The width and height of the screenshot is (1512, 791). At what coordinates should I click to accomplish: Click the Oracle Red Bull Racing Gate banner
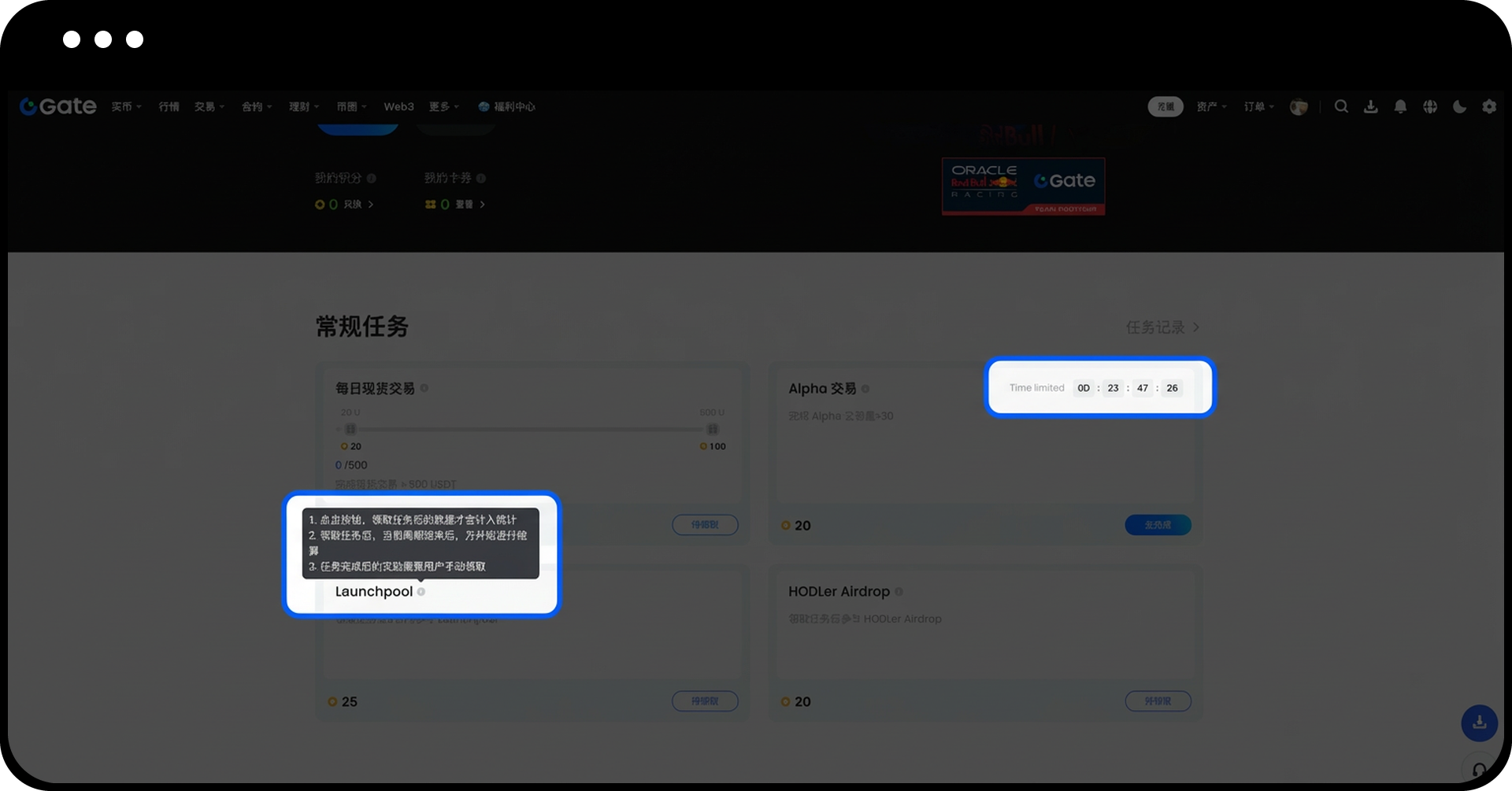[1023, 187]
